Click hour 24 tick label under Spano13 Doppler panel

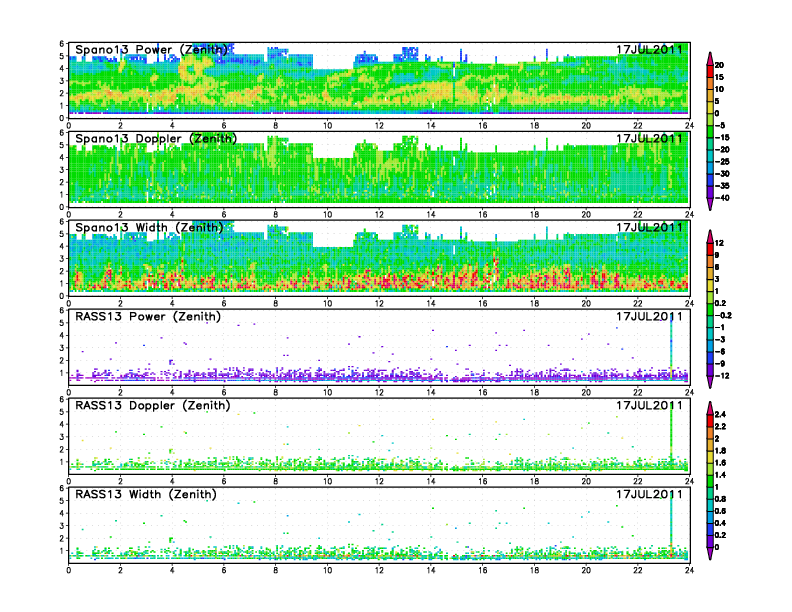pos(689,215)
